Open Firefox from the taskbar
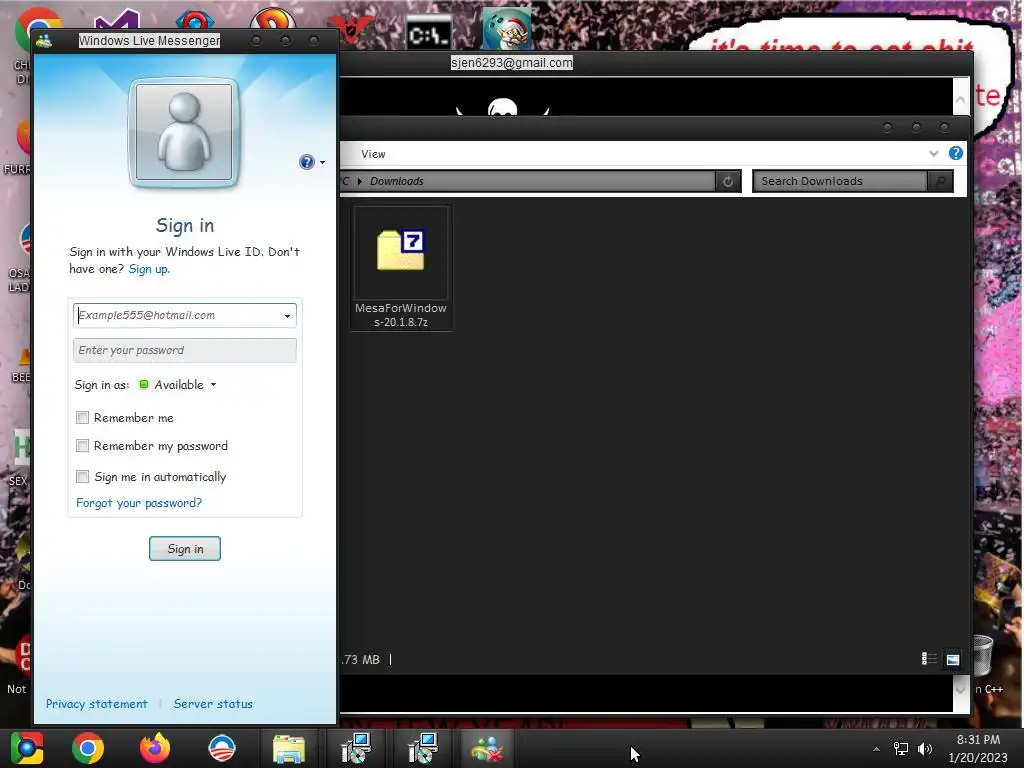 155,748
